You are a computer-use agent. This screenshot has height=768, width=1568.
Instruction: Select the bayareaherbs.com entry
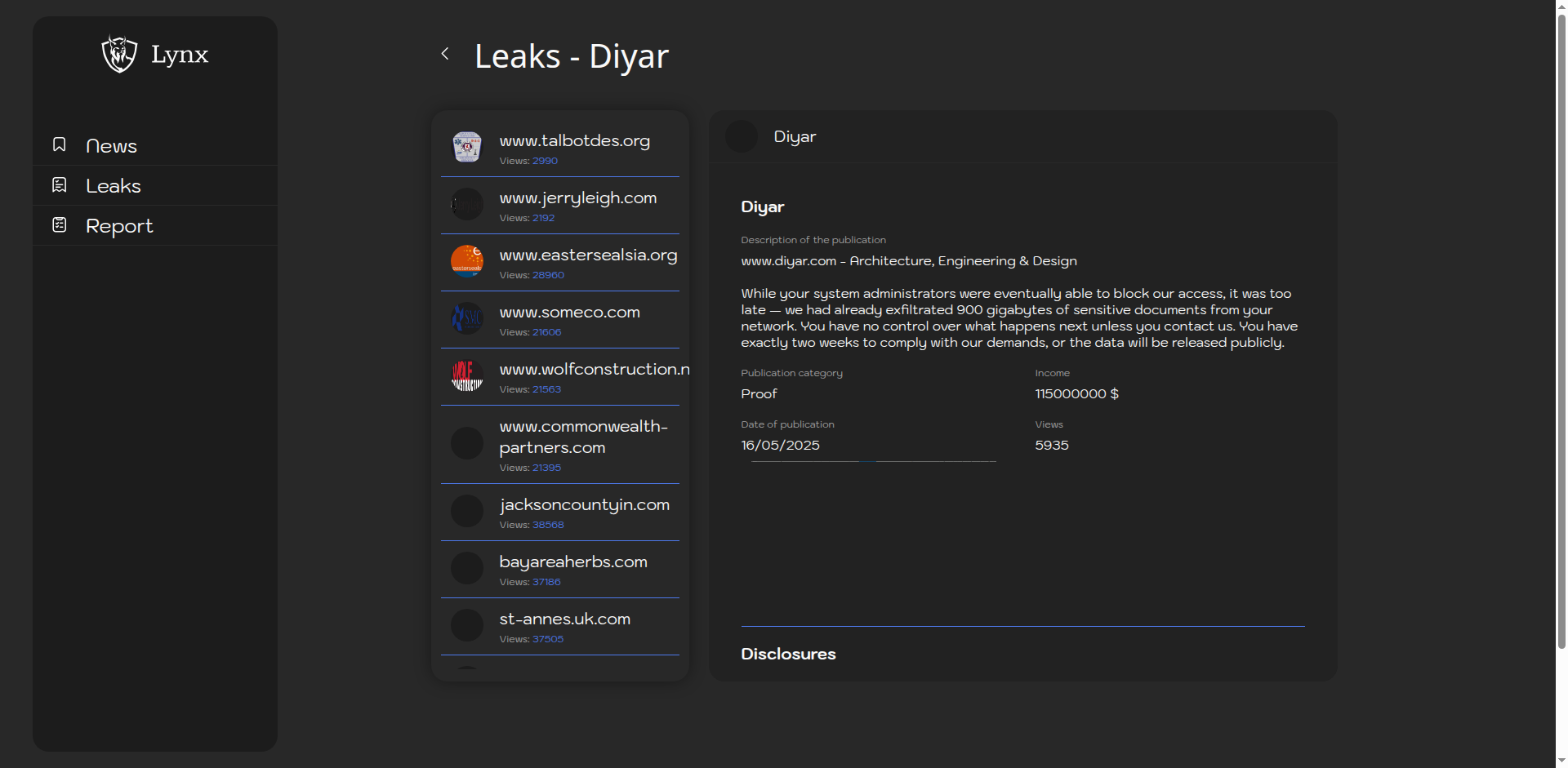pyautogui.click(x=560, y=570)
